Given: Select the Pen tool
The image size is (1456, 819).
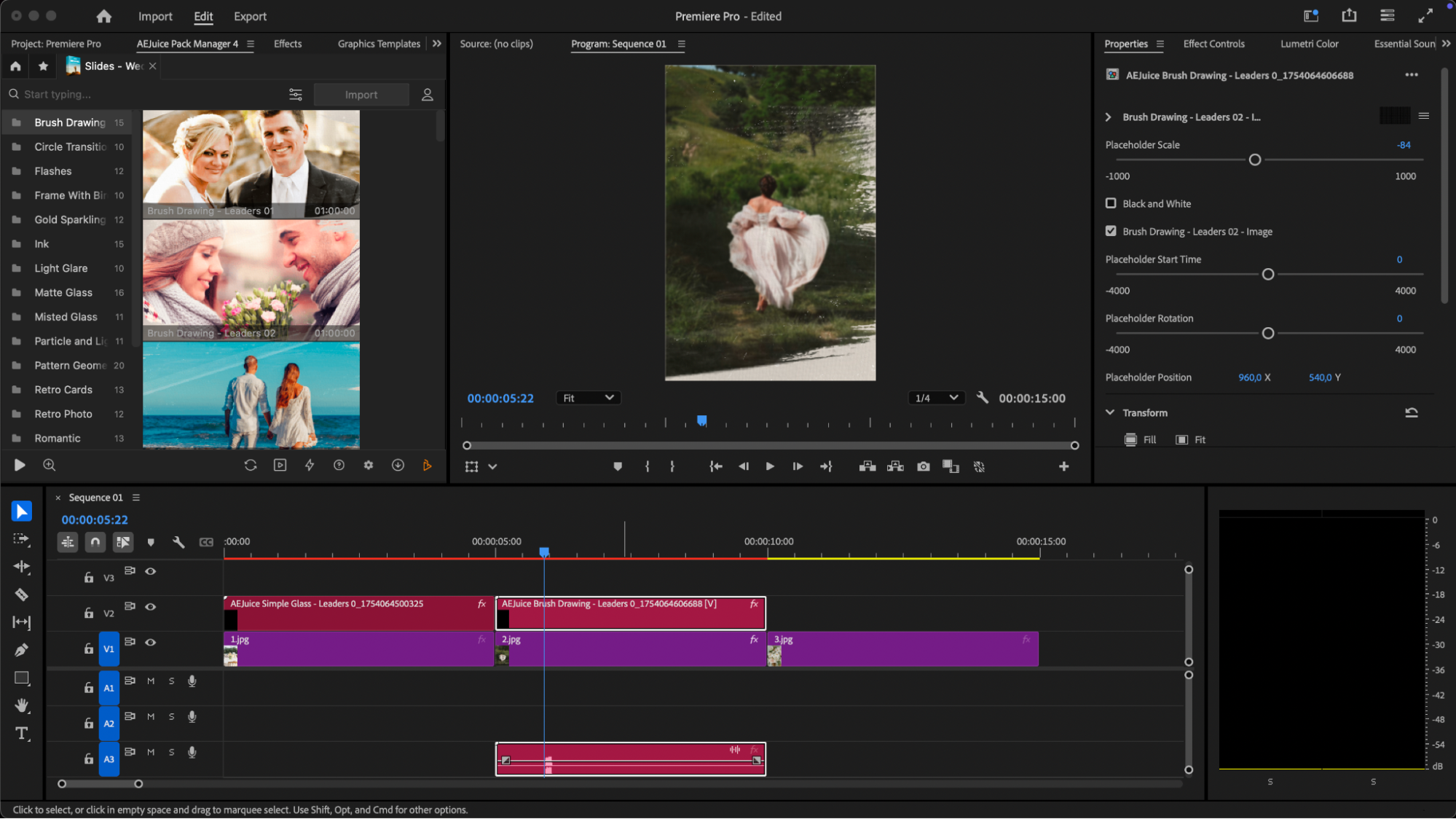Looking at the screenshot, I should click(21, 650).
